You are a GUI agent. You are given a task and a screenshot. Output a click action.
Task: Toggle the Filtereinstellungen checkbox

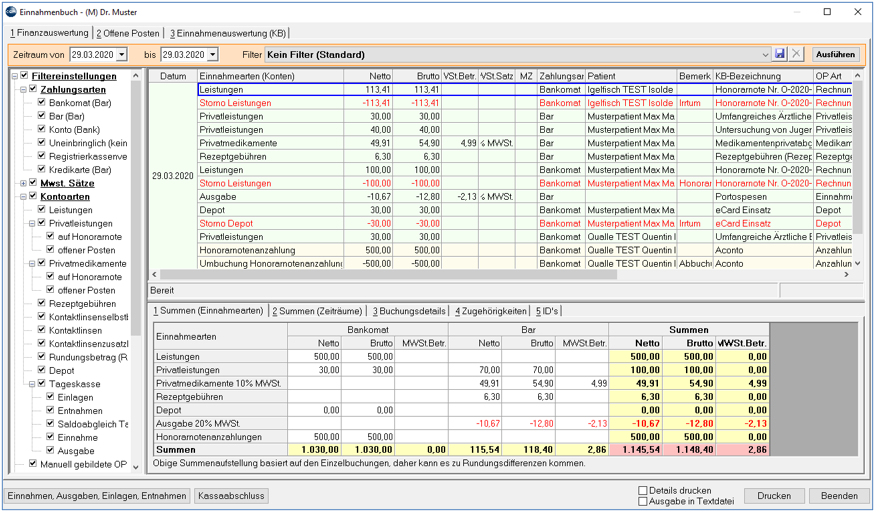click(24, 76)
